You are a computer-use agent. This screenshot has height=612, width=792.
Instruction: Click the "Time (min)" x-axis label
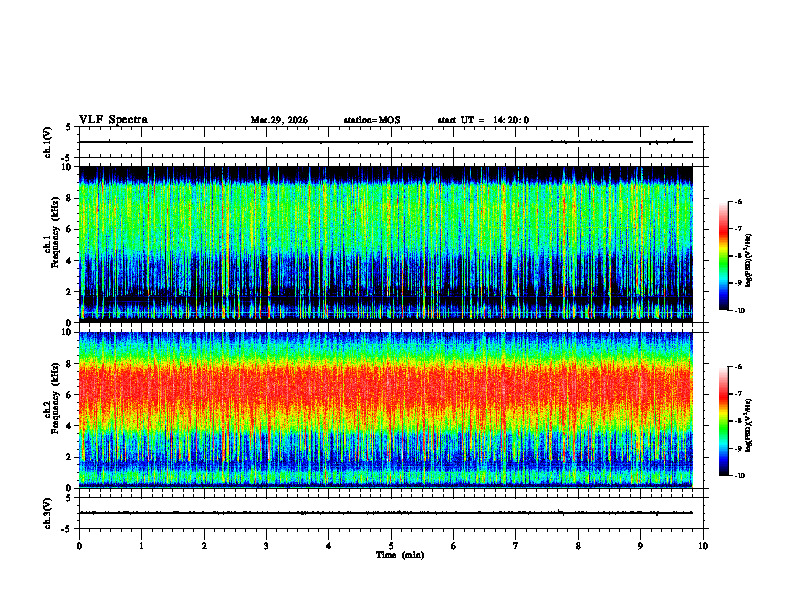[400, 555]
